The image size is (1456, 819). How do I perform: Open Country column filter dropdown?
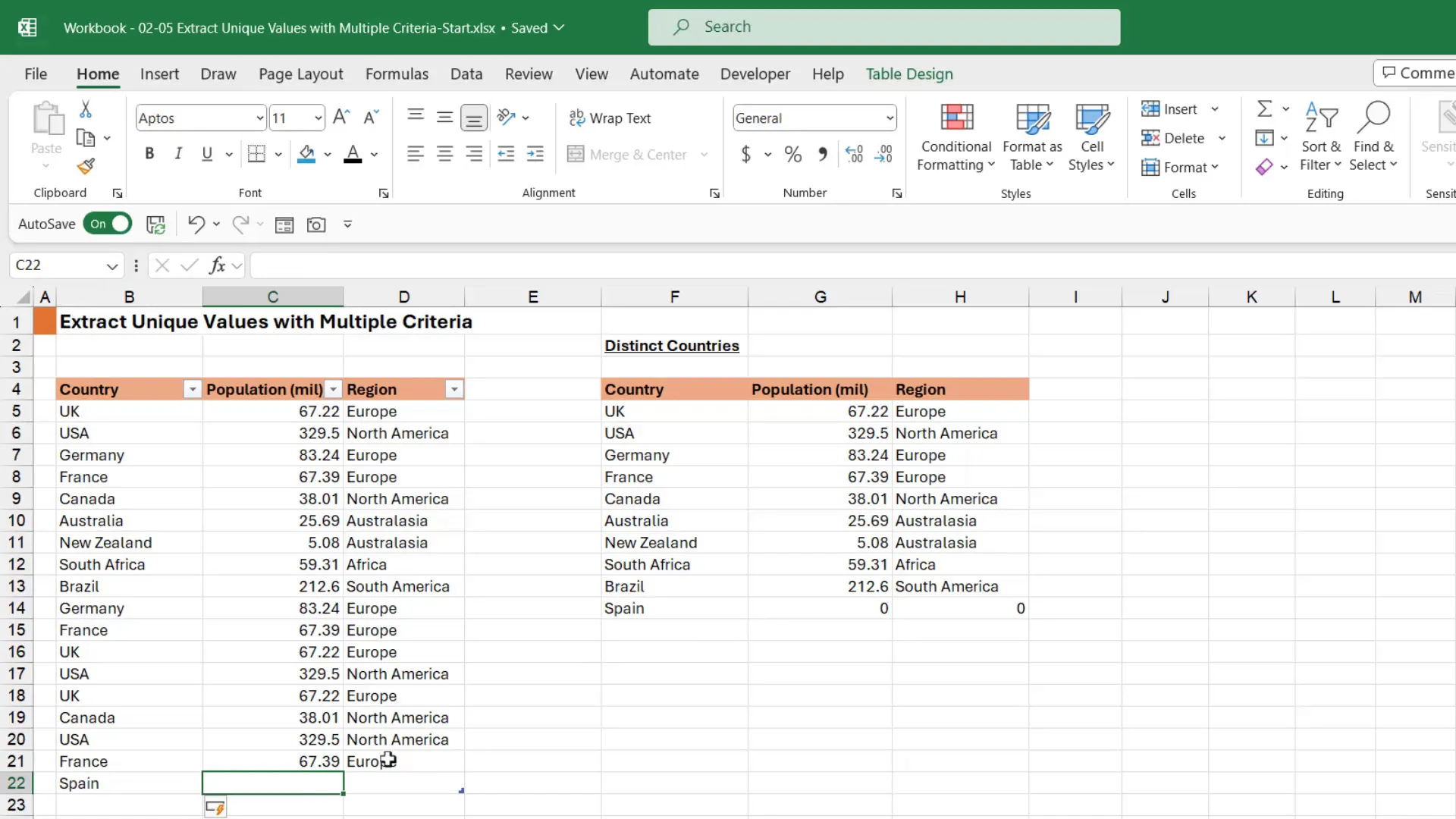(x=193, y=390)
